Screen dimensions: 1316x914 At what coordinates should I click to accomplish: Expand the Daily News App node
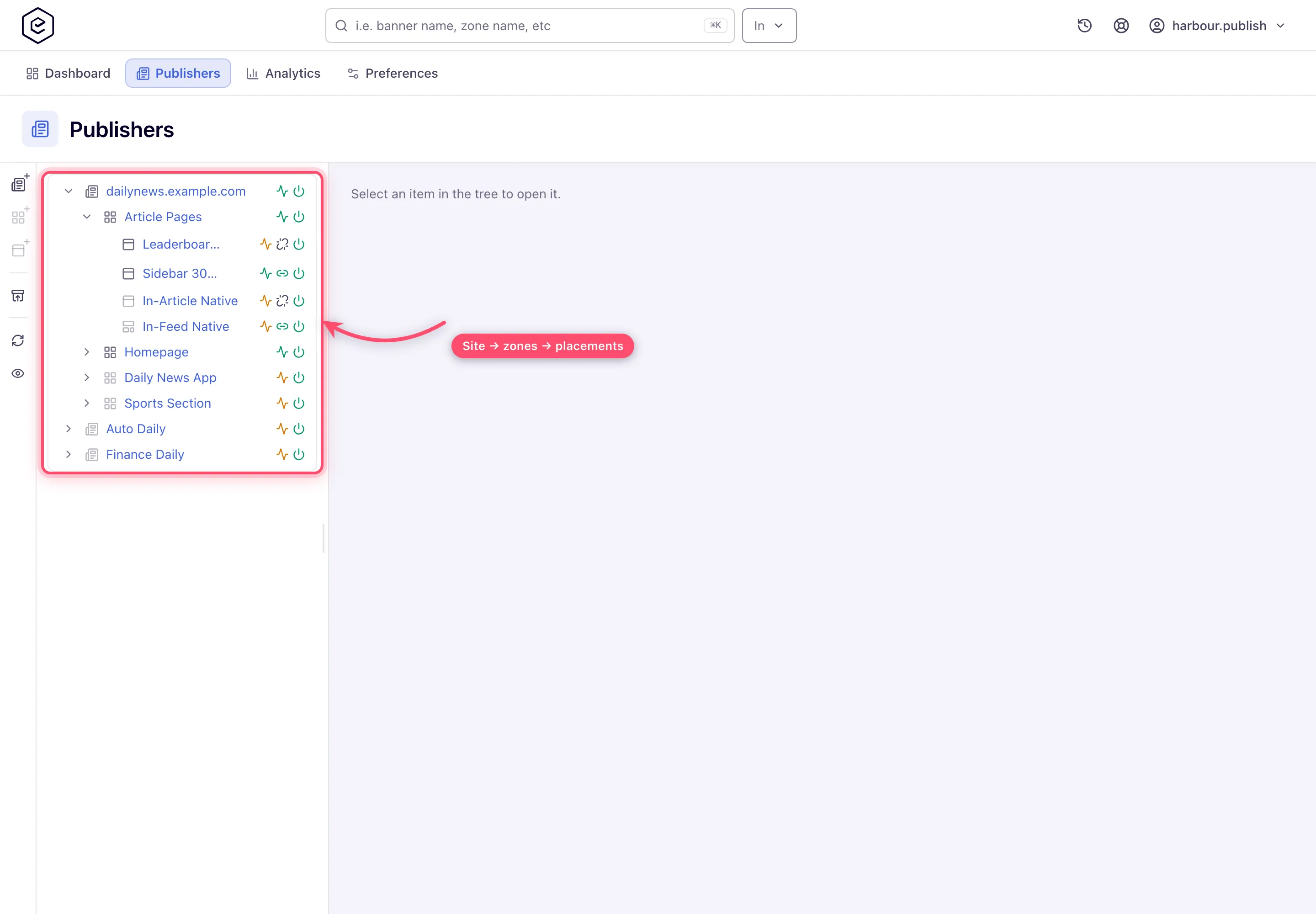pyautogui.click(x=87, y=378)
